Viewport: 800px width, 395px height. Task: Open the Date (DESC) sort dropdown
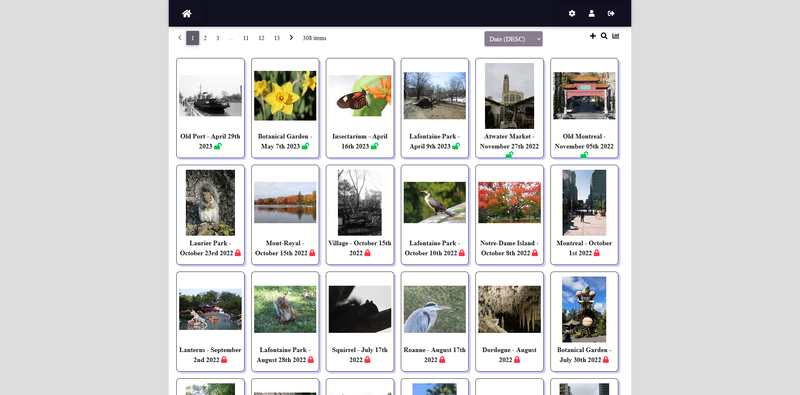click(x=513, y=39)
